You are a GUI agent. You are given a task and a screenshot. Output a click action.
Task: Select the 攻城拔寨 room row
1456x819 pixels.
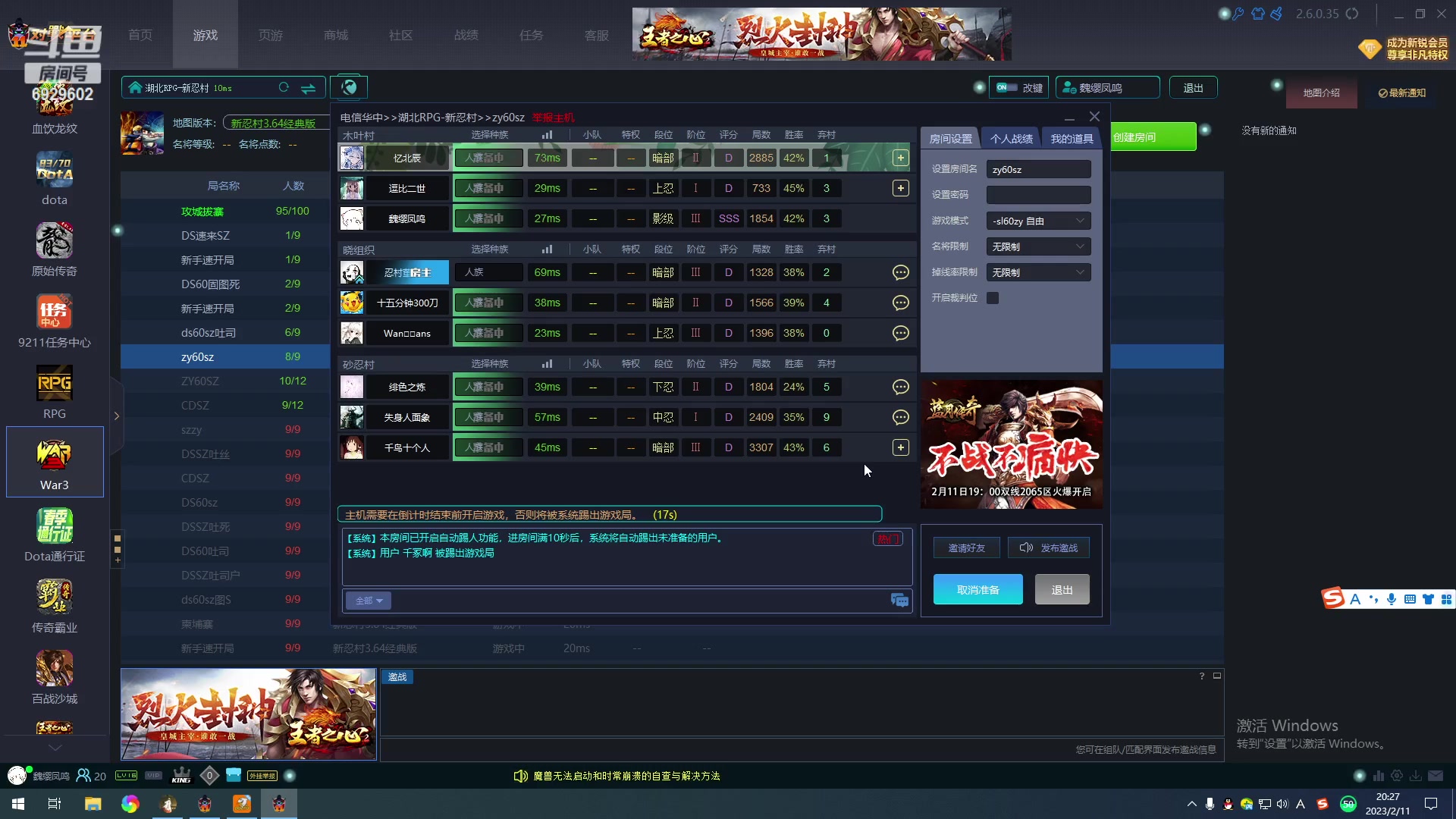coord(224,211)
